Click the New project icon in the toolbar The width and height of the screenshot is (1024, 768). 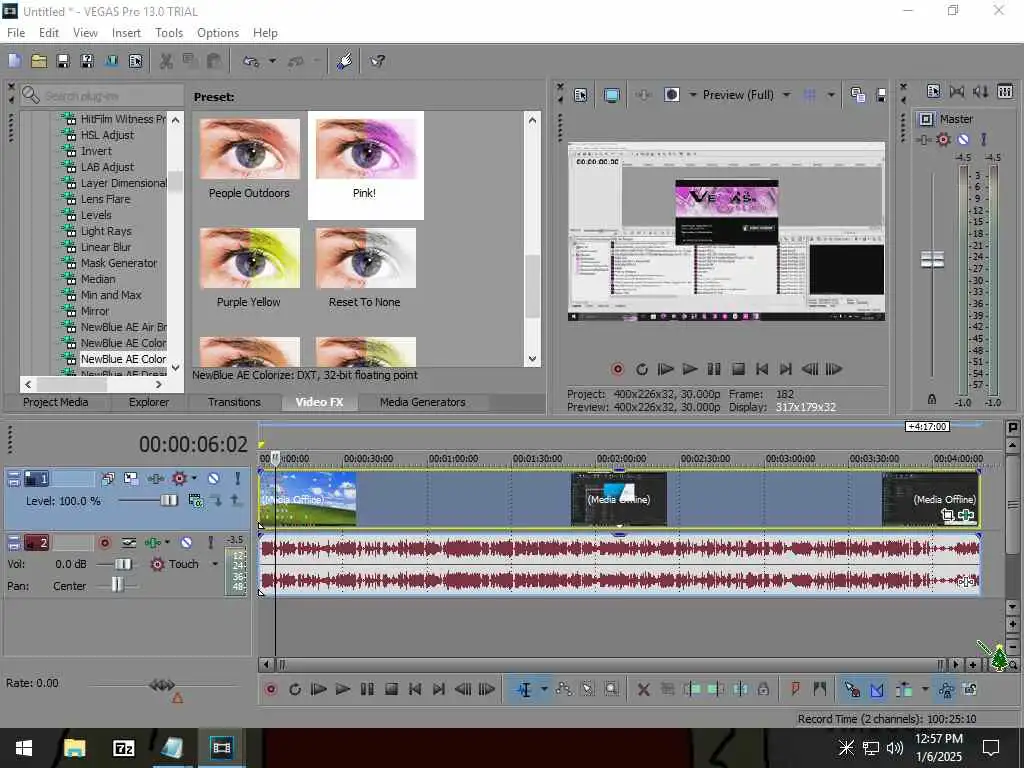point(15,61)
